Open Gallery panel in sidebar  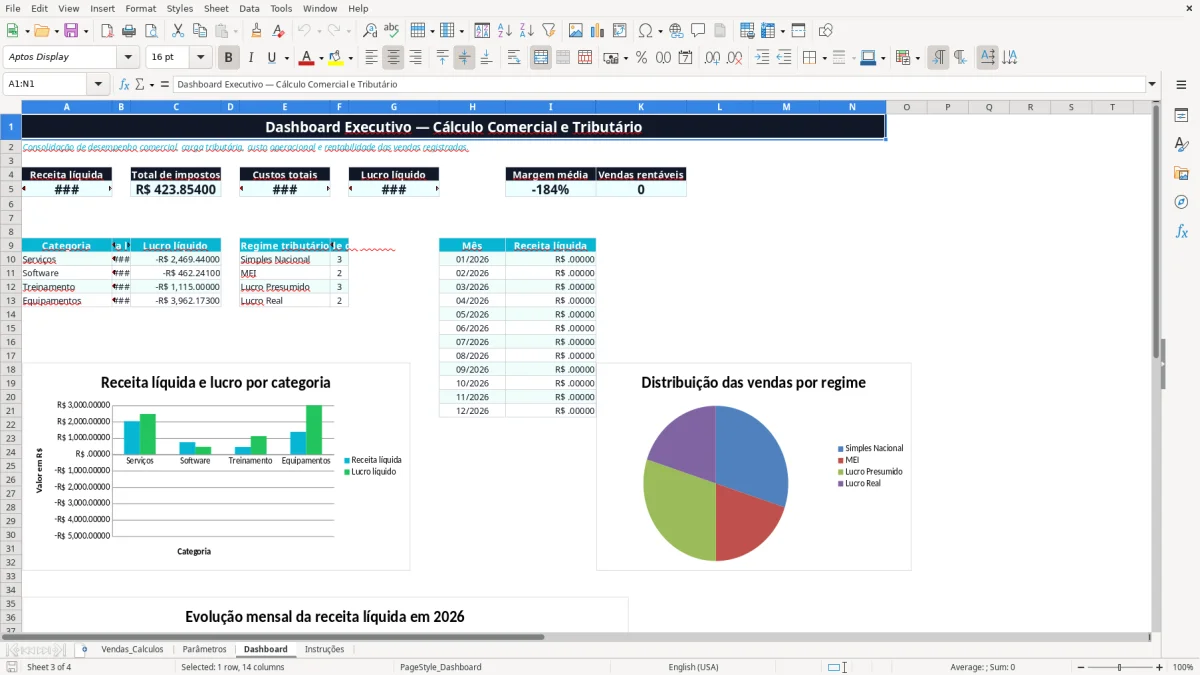pos(1181,173)
